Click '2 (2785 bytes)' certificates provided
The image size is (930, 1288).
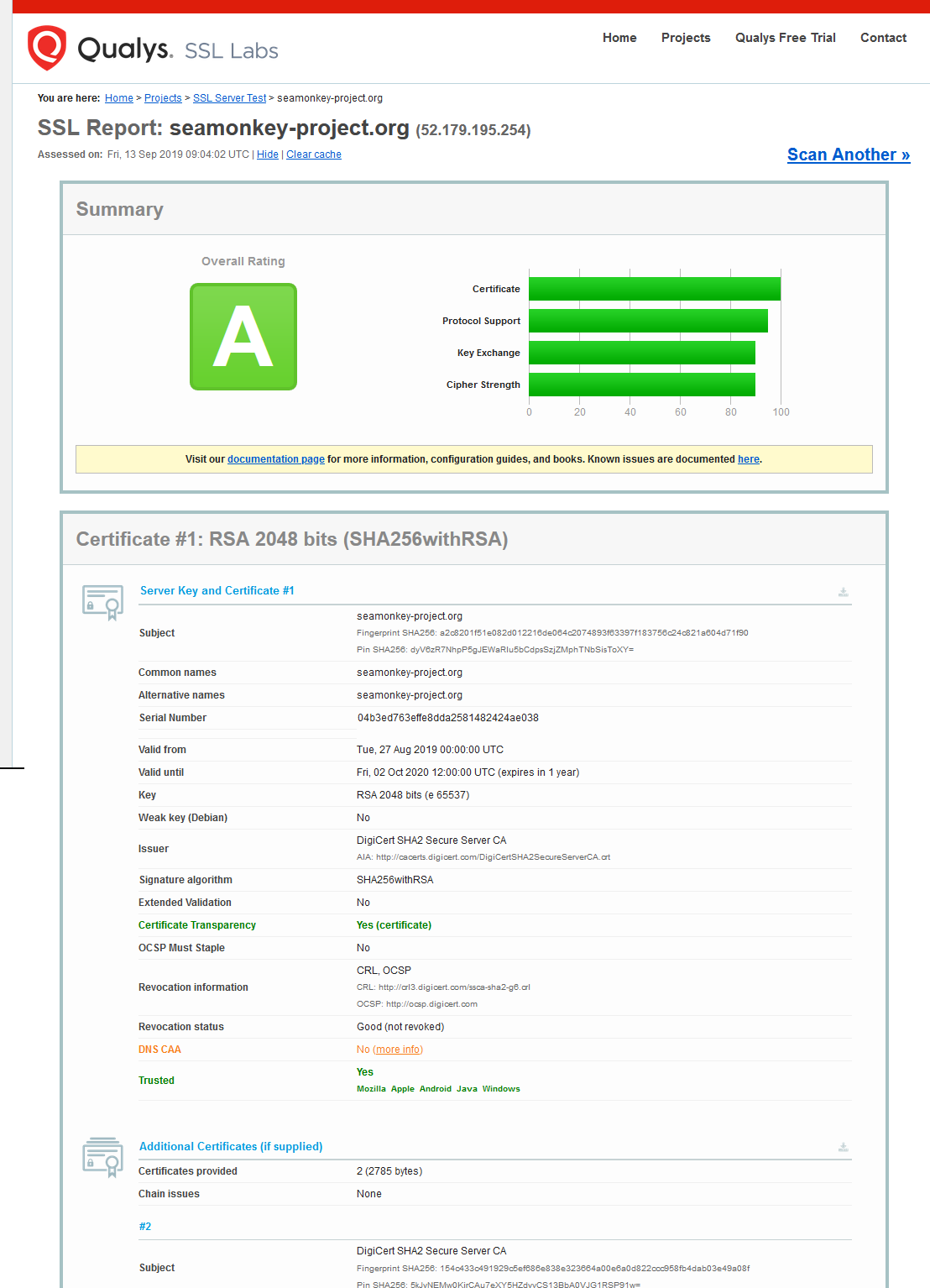(x=389, y=1171)
